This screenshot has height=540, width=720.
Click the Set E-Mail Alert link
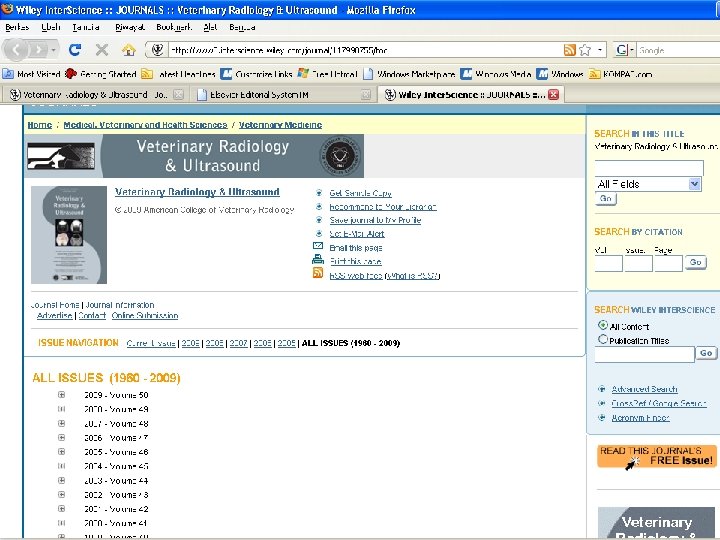pyautogui.click(x=357, y=234)
